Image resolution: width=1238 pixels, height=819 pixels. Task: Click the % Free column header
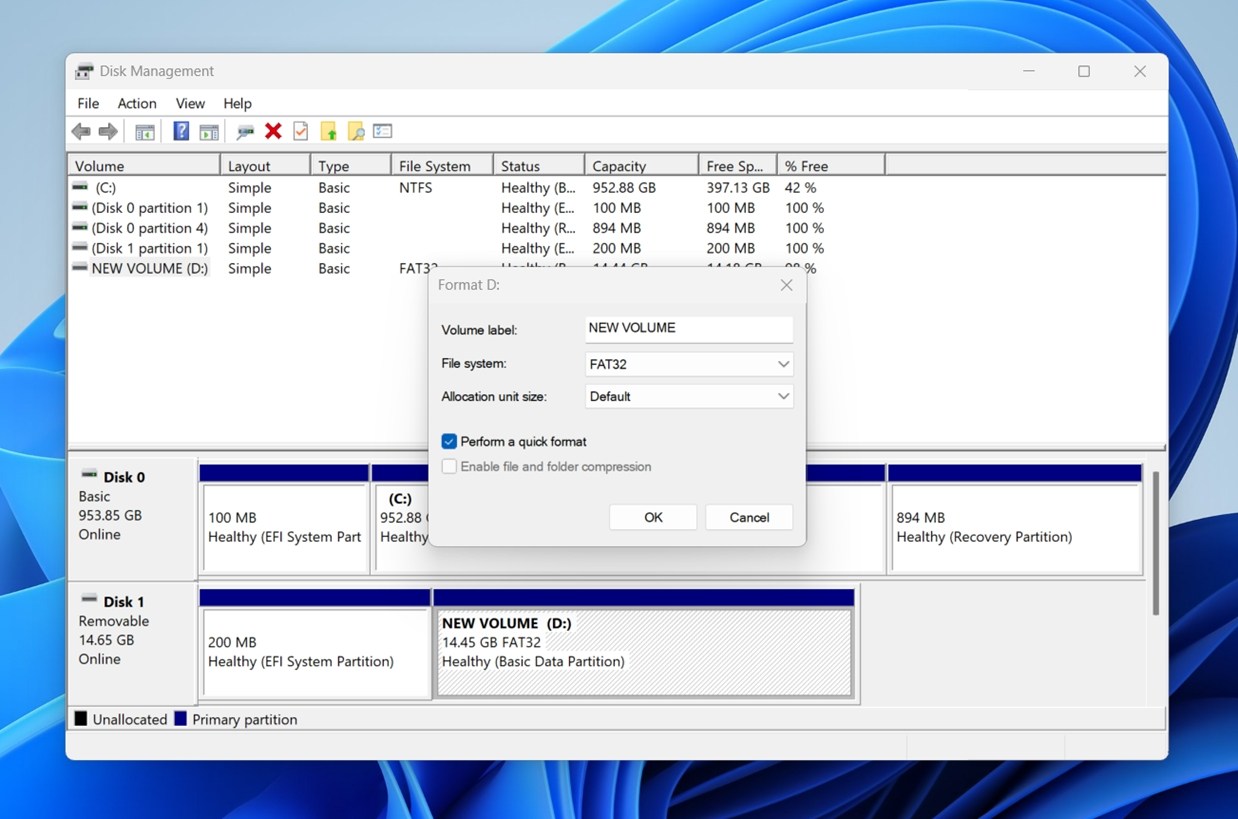[x=831, y=166]
